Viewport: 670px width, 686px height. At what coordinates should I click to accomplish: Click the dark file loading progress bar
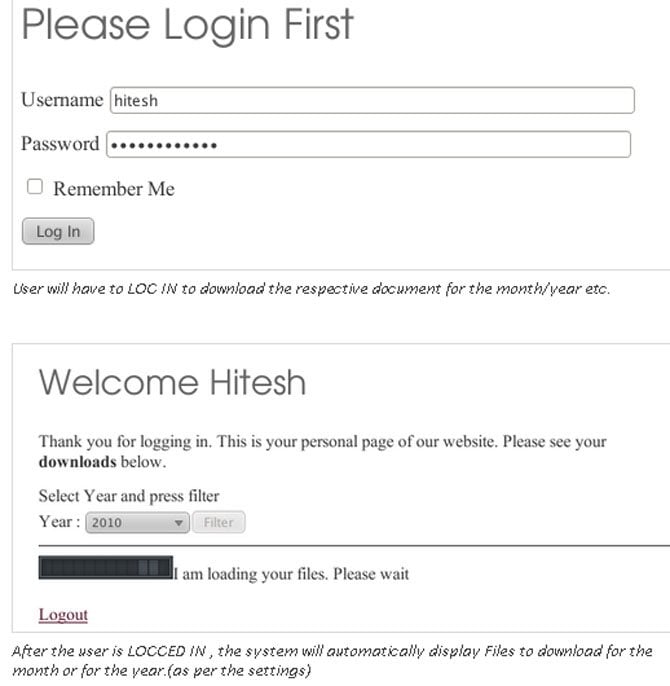(105, 568)
